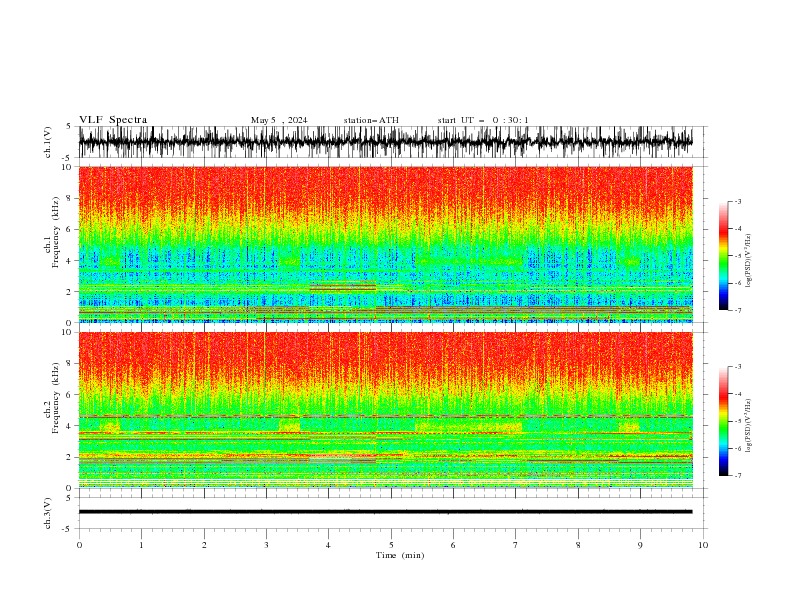This screenshot has width=792, height=612.
Task: Click the time axis tick label "9"
Action: coord(640,545)
